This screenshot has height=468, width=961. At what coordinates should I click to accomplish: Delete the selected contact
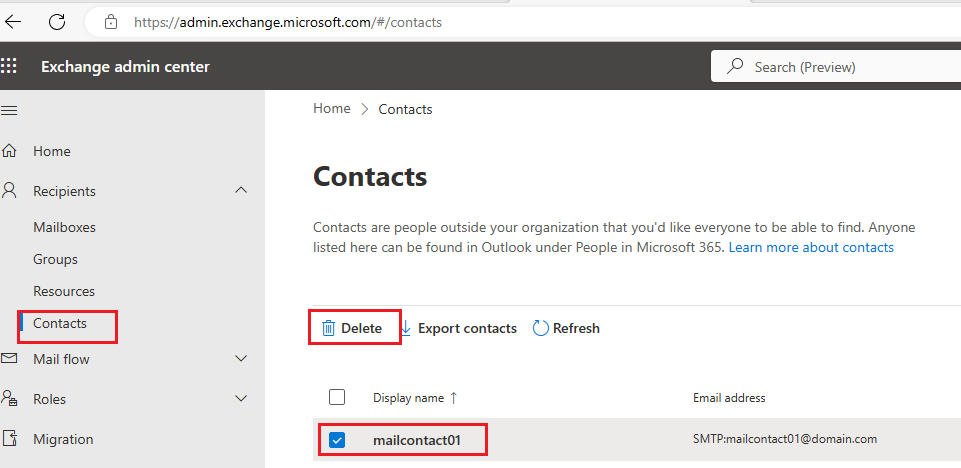click(352, 328)
